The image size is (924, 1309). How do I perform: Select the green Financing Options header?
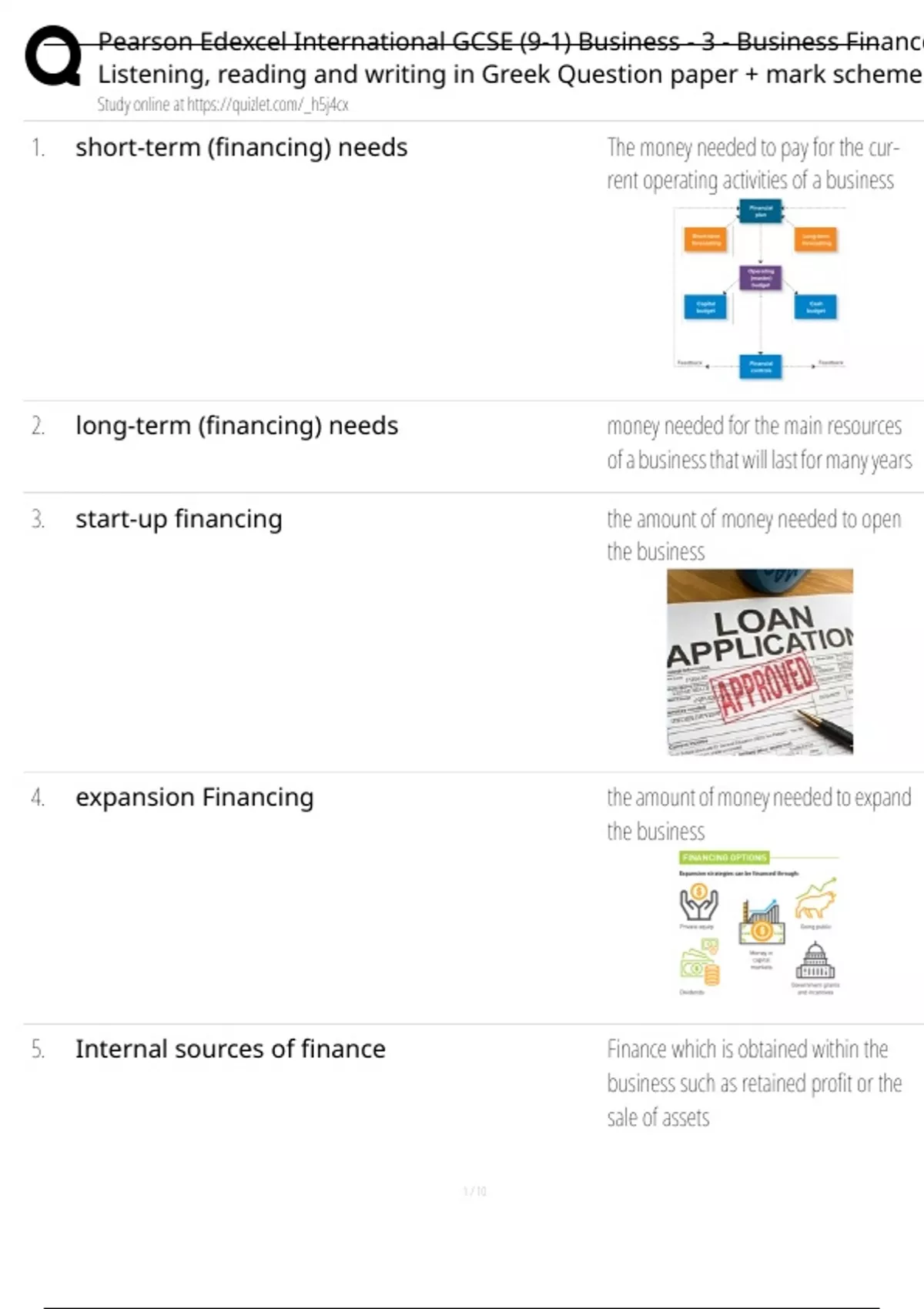(724, 857)
